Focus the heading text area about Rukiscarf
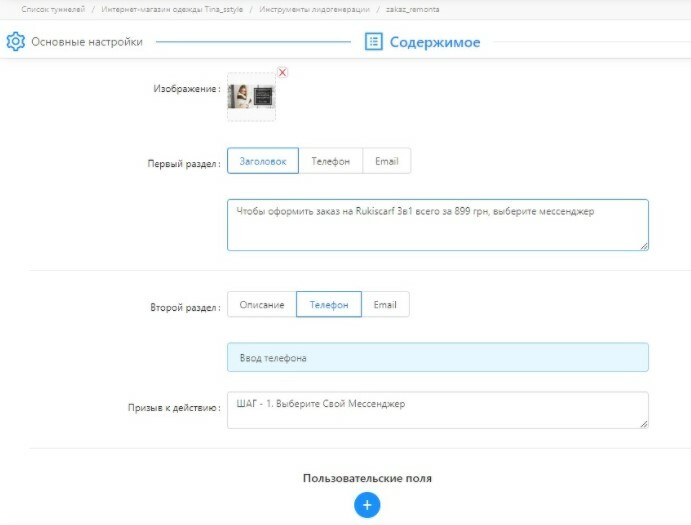The image size is (691, 525). [437, 225]
